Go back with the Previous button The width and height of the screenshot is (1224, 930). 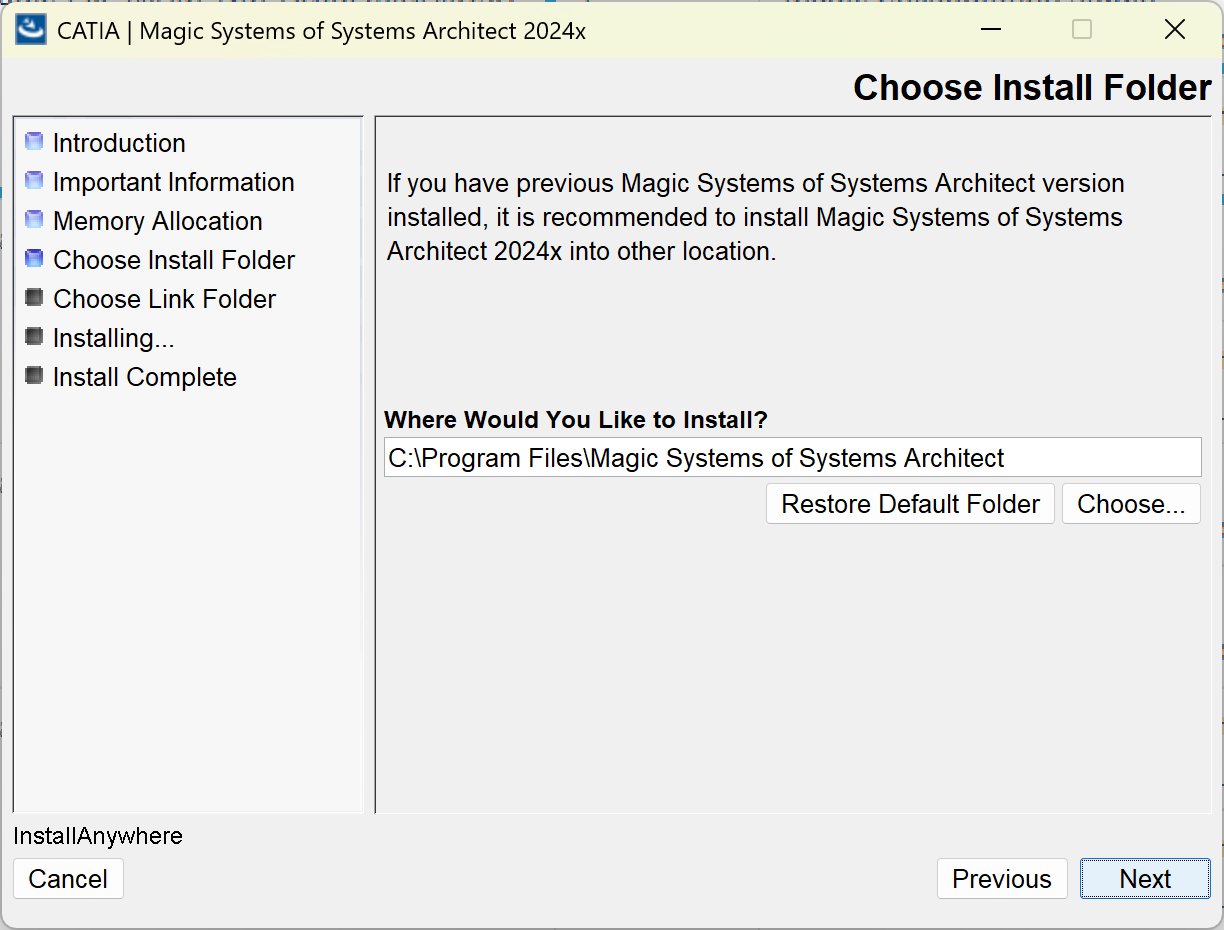click(x=1001, y=879)
